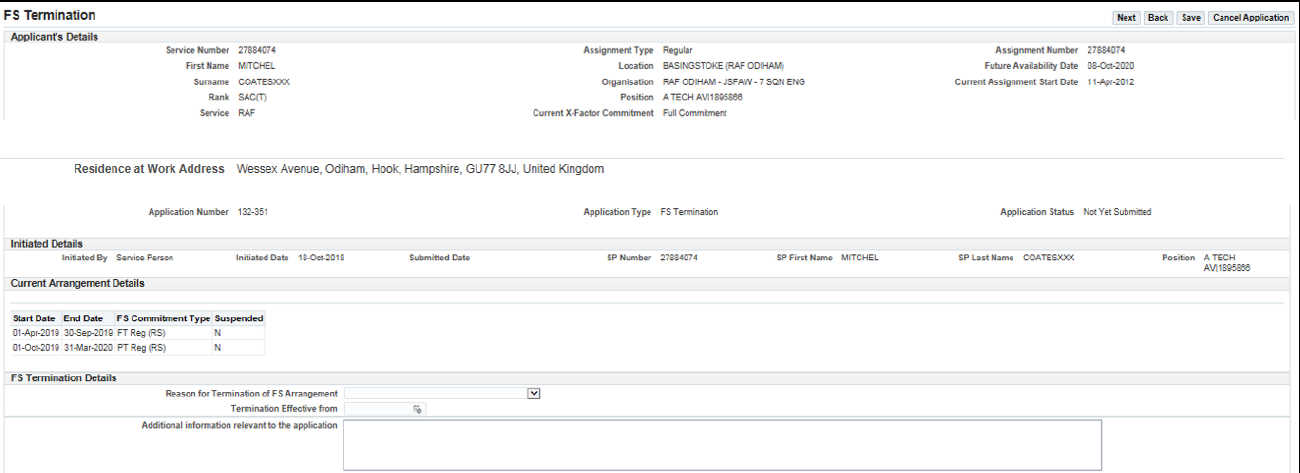1300x473 pixels.
Task: Select the FT Reg (RS) arrangement row
Action: 141,332
